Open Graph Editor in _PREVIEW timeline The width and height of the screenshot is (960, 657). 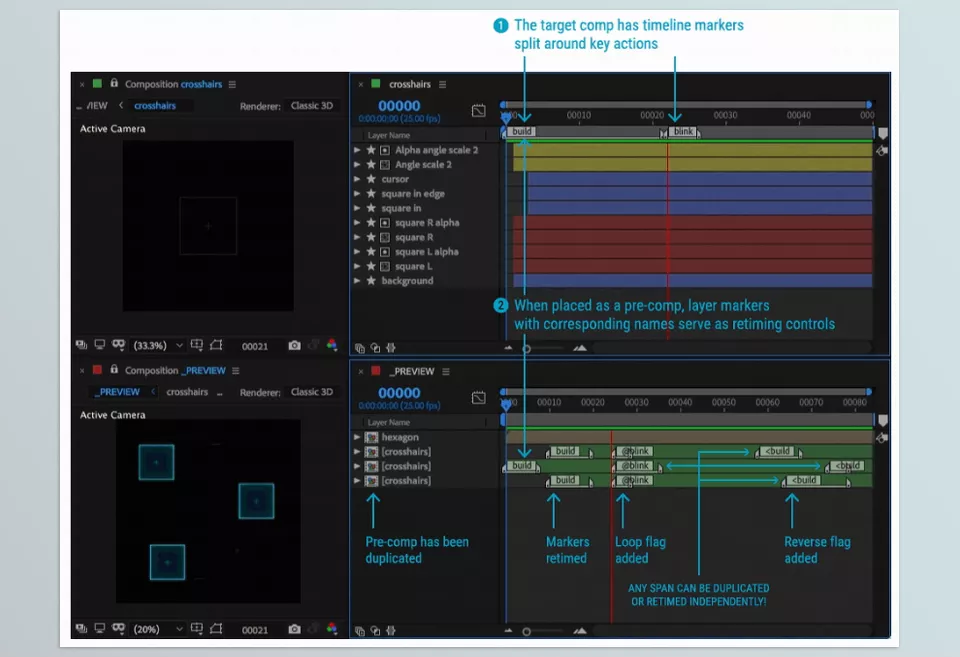(x=479, y=397)
